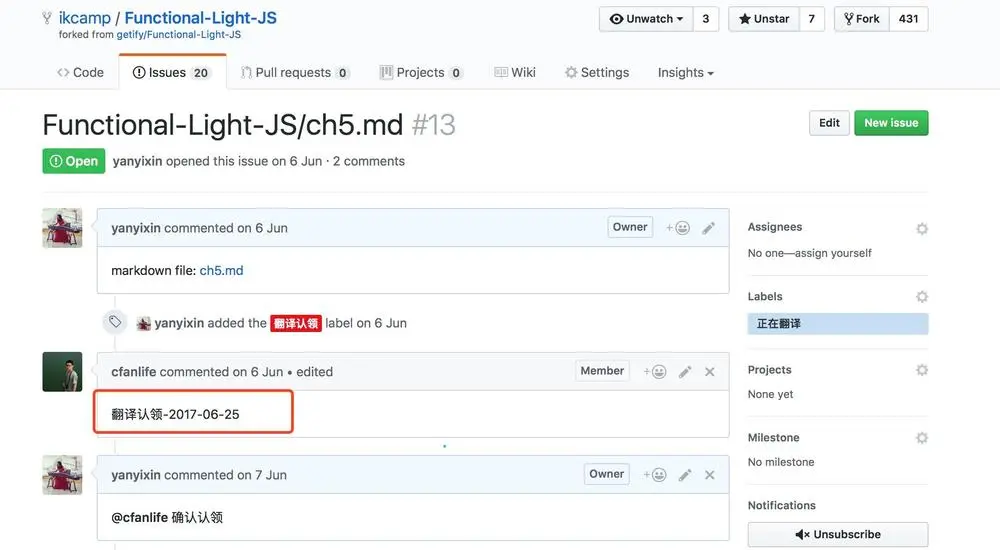
Task: Click the blue 正在翻译 label
Action: pyautogui.click(x=837, y=324)
